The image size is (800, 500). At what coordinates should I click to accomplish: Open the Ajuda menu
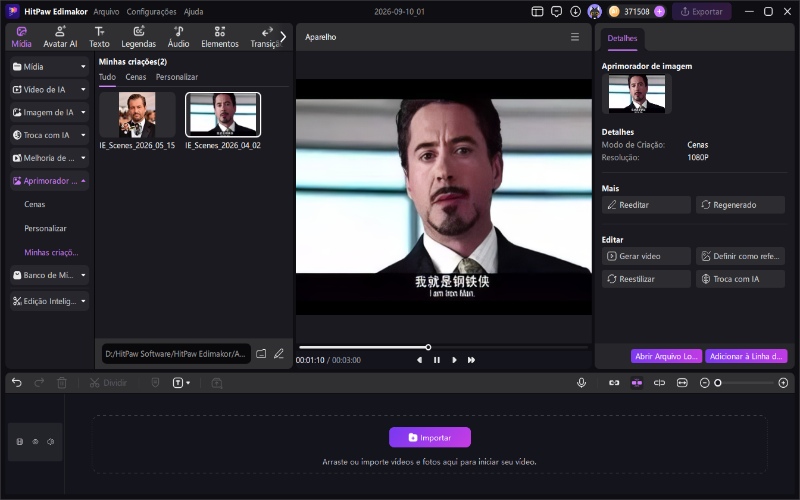point(193,11)
